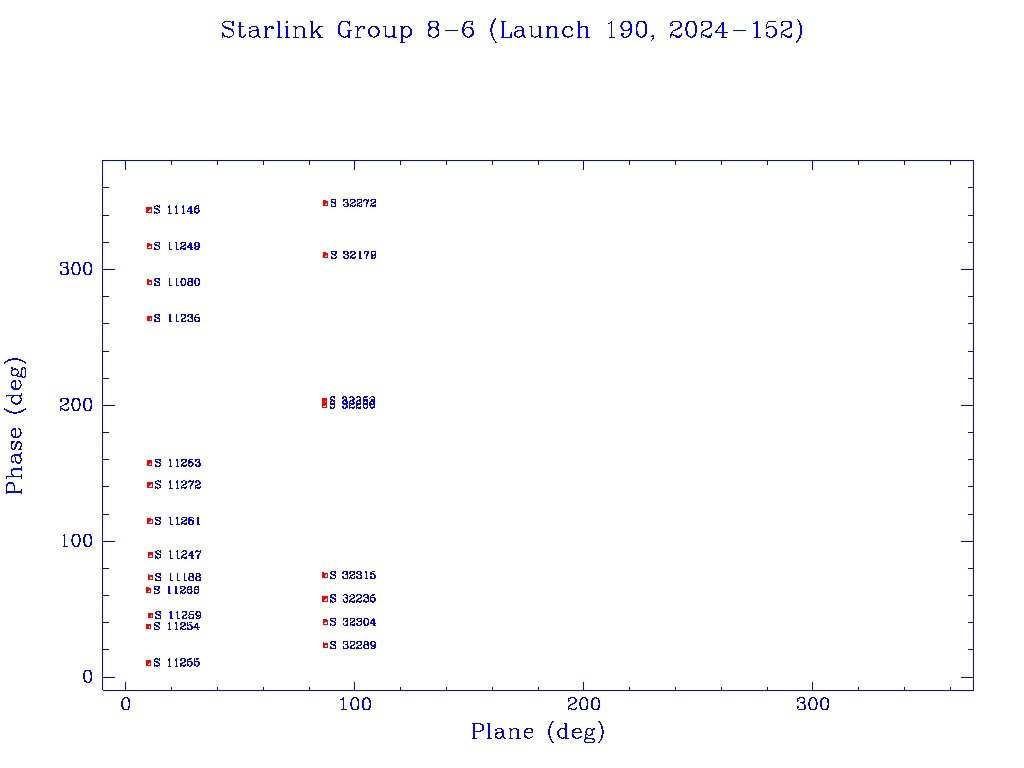1024x768 pixels.
Task: Click the satellite label S 11249
Action: (177, 246)
